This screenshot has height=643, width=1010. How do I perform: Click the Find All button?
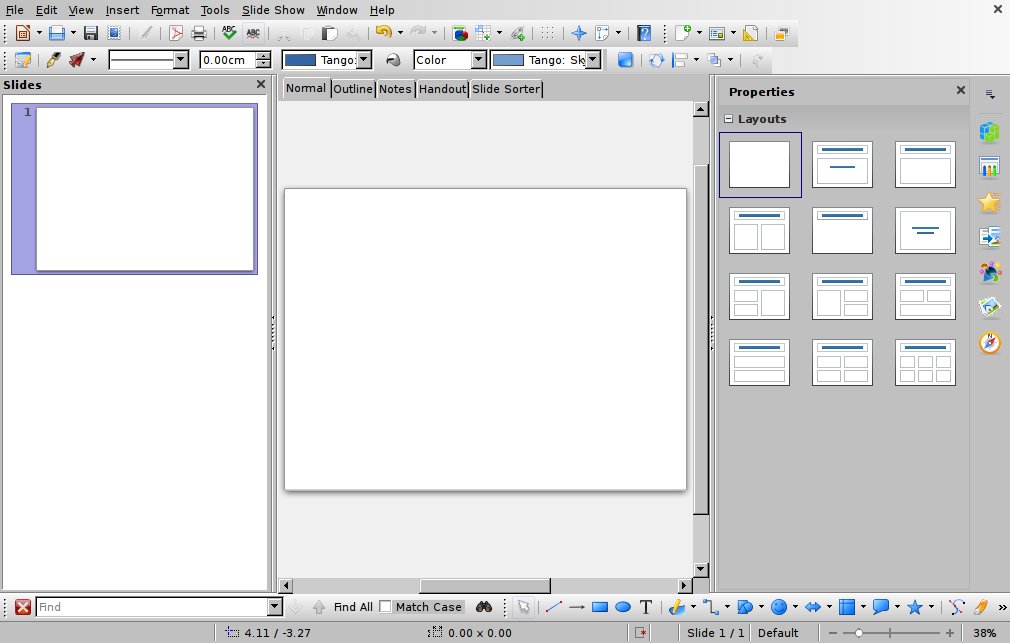(x=353, y=607)
